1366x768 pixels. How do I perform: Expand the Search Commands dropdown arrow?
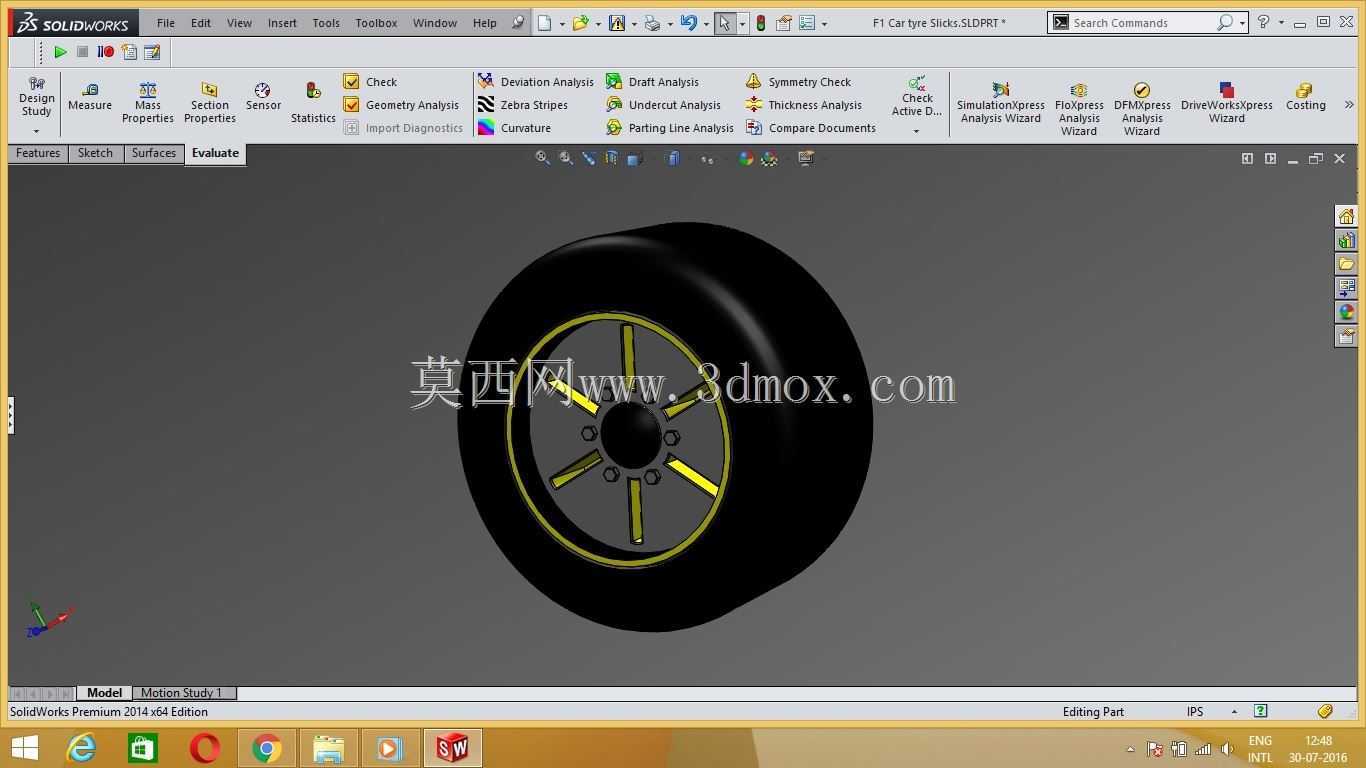1242,23
